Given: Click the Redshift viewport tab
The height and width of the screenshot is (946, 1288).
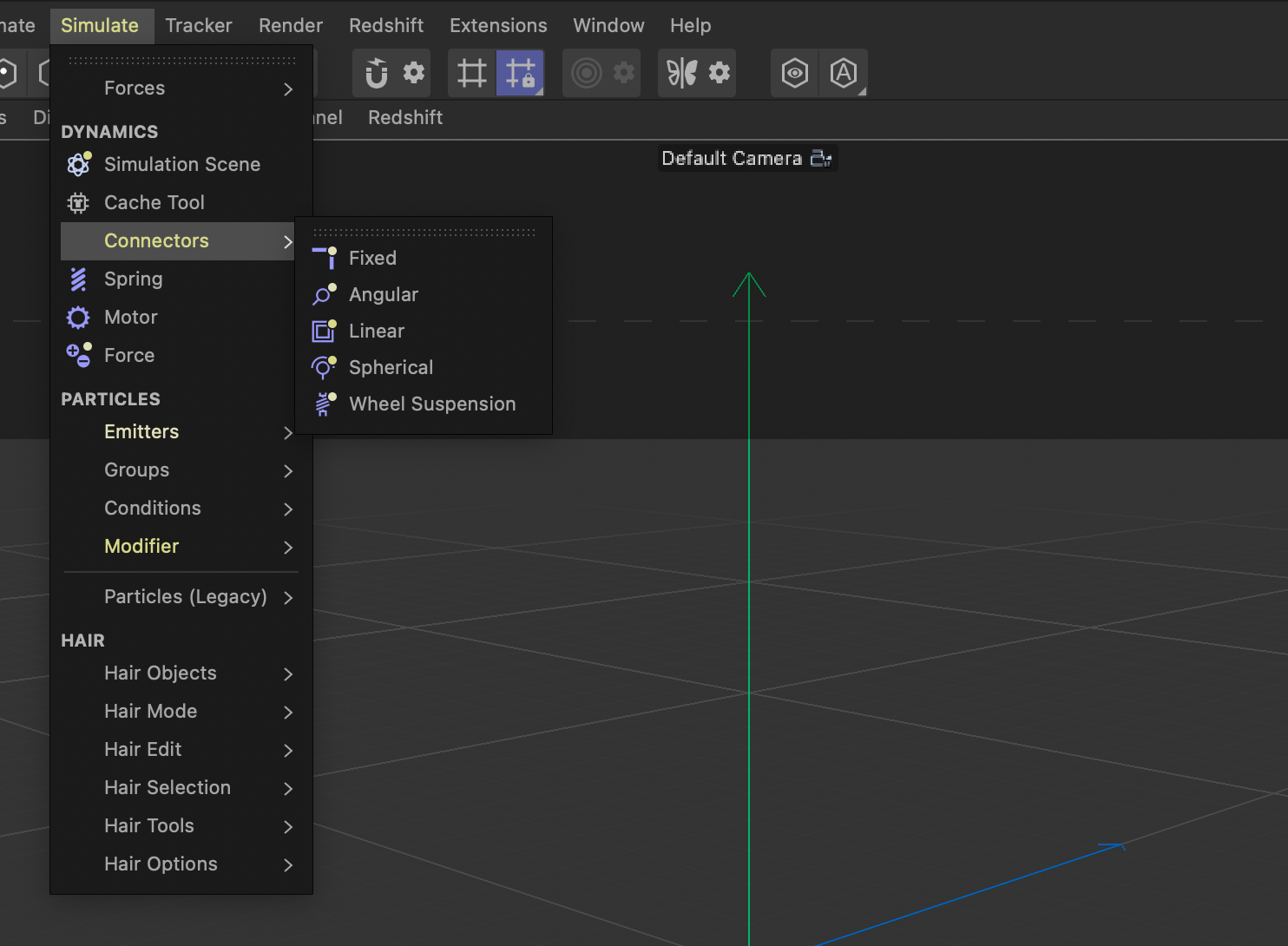Looking at the screenshot, I should click(x=405, y=117).
